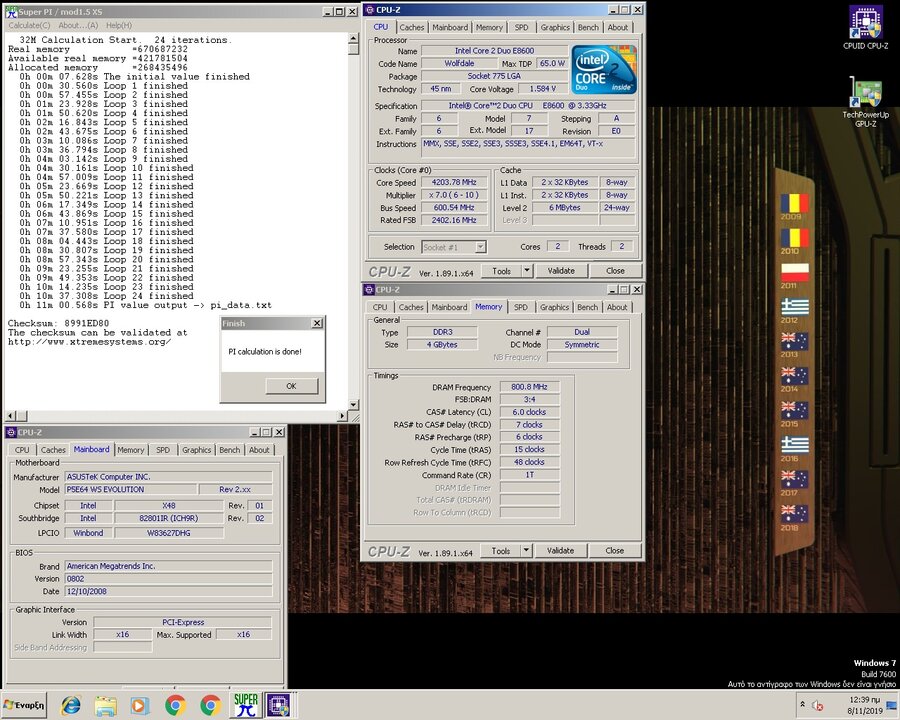Click the DRAM Frequency 800.8 MHz value
Image resolution: width=900 pixels, height=720 pixels.
pyautogui.click(x=529, y=387)
